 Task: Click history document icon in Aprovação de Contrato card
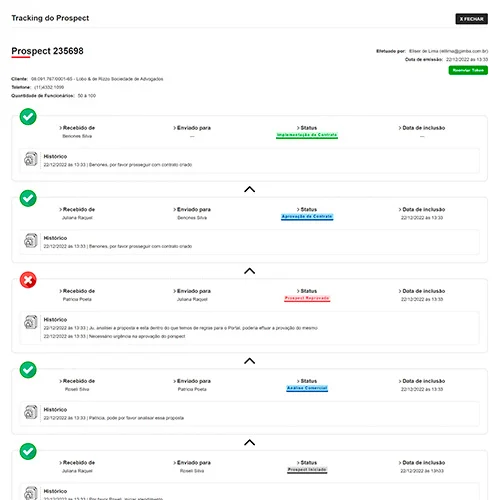tap(31, 241)
